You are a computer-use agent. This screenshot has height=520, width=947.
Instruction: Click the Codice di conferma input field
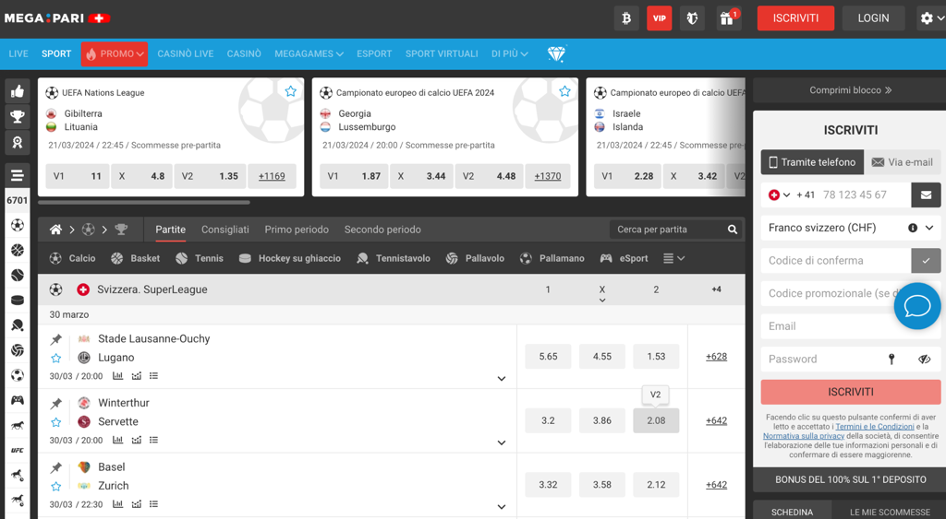[836, 261]
